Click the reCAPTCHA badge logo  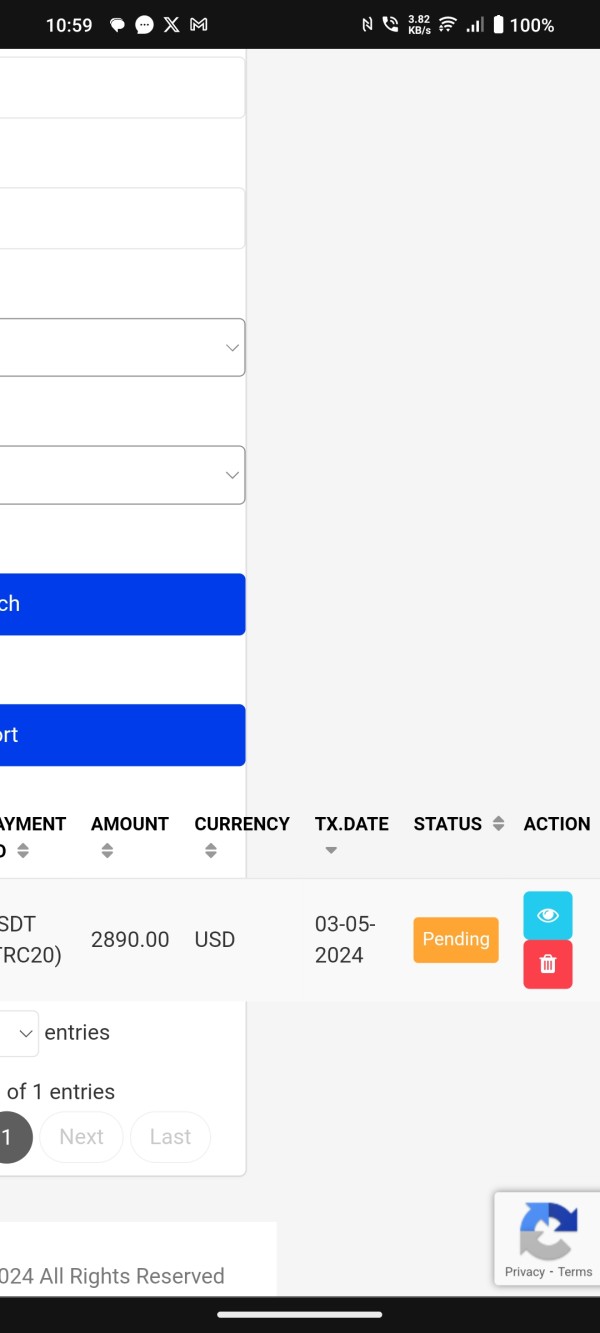[548, 1231]
